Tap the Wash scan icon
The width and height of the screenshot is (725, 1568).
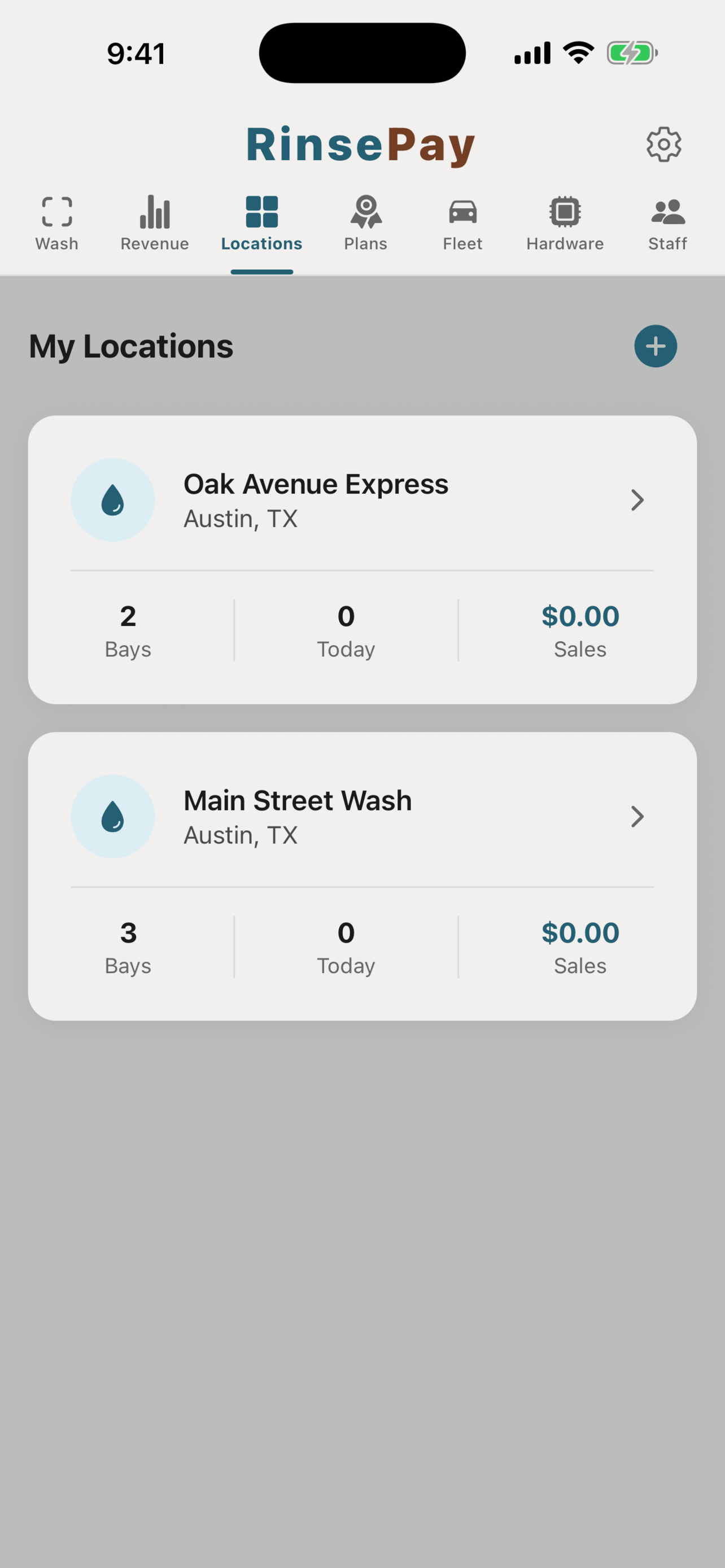tap(56, 212)
